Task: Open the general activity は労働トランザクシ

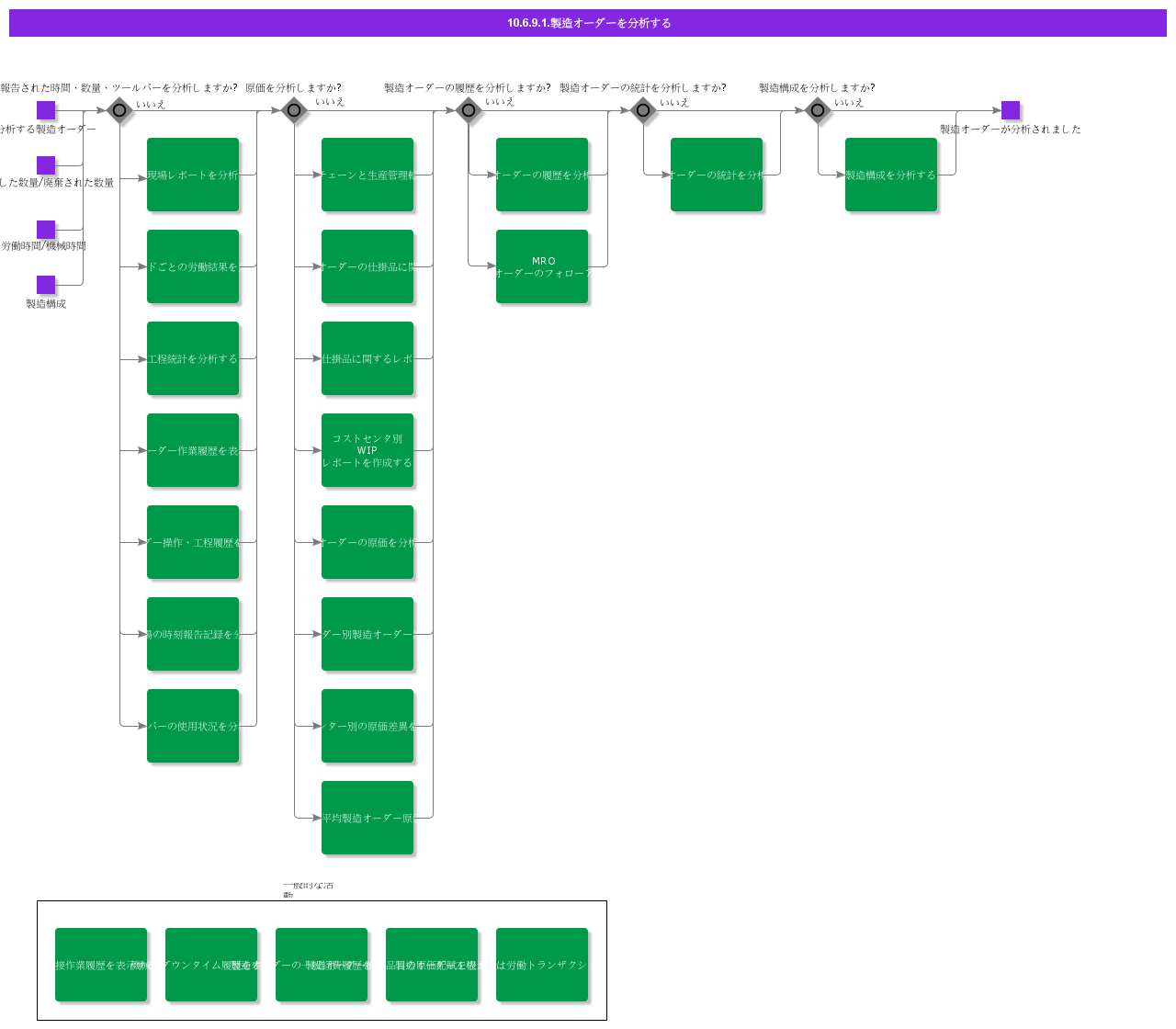Action: click(x=542, y=965)
